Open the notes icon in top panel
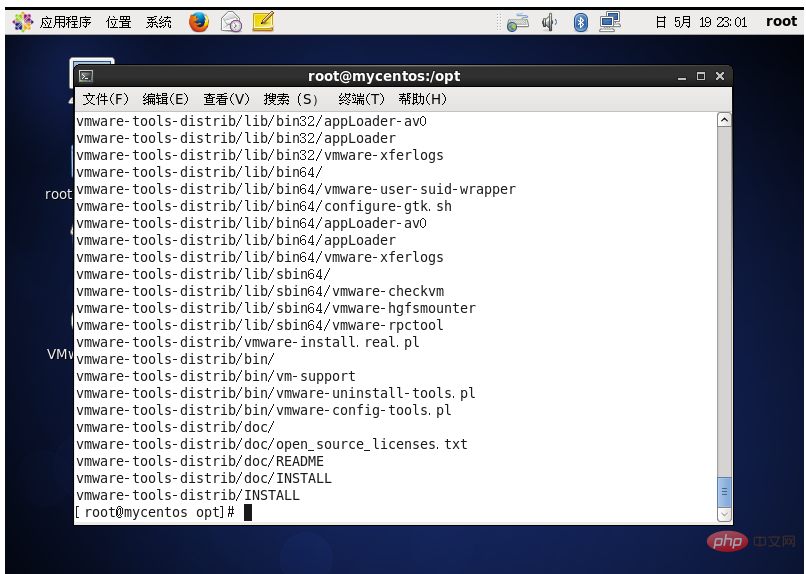806x574 pixels. point(263,22)
